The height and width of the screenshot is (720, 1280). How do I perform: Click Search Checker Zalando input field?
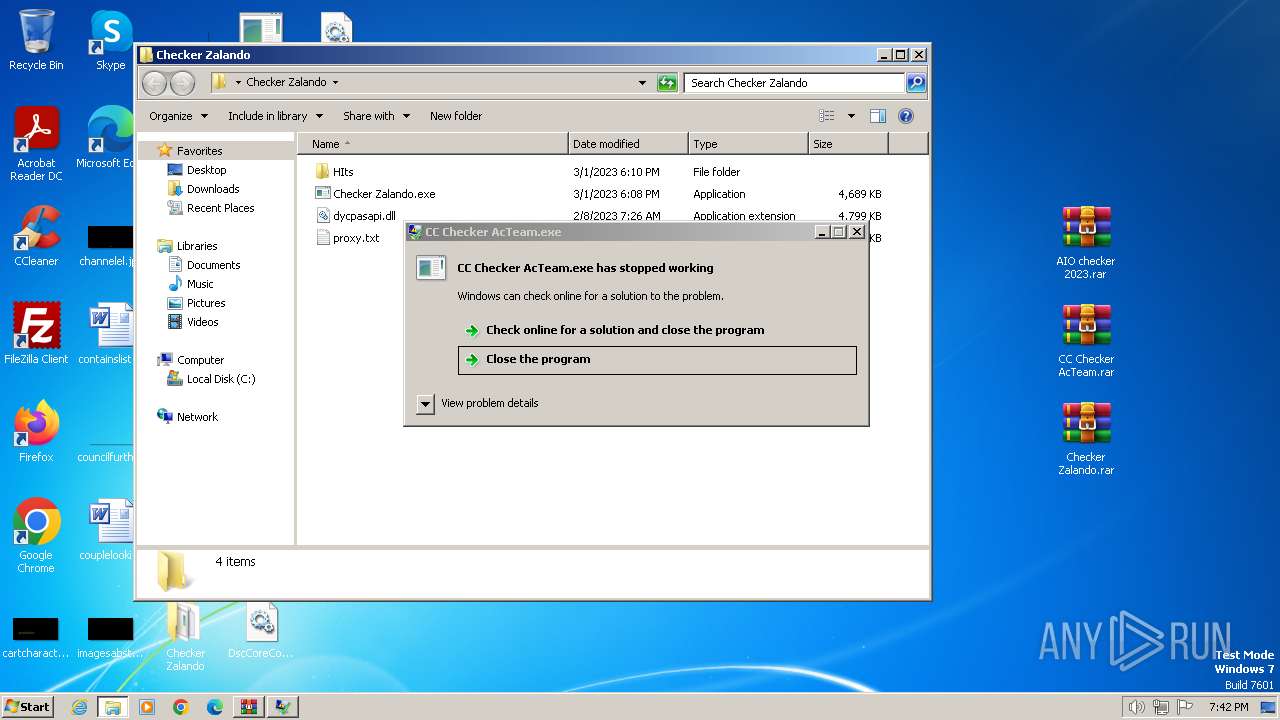[x=795, y=83]
